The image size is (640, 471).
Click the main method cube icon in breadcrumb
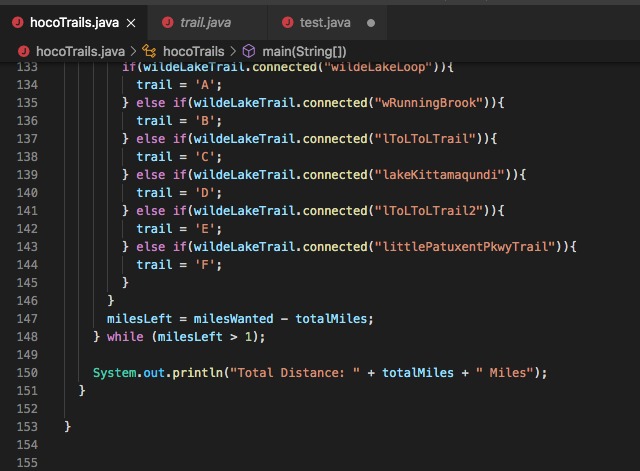tap(249, 51)
